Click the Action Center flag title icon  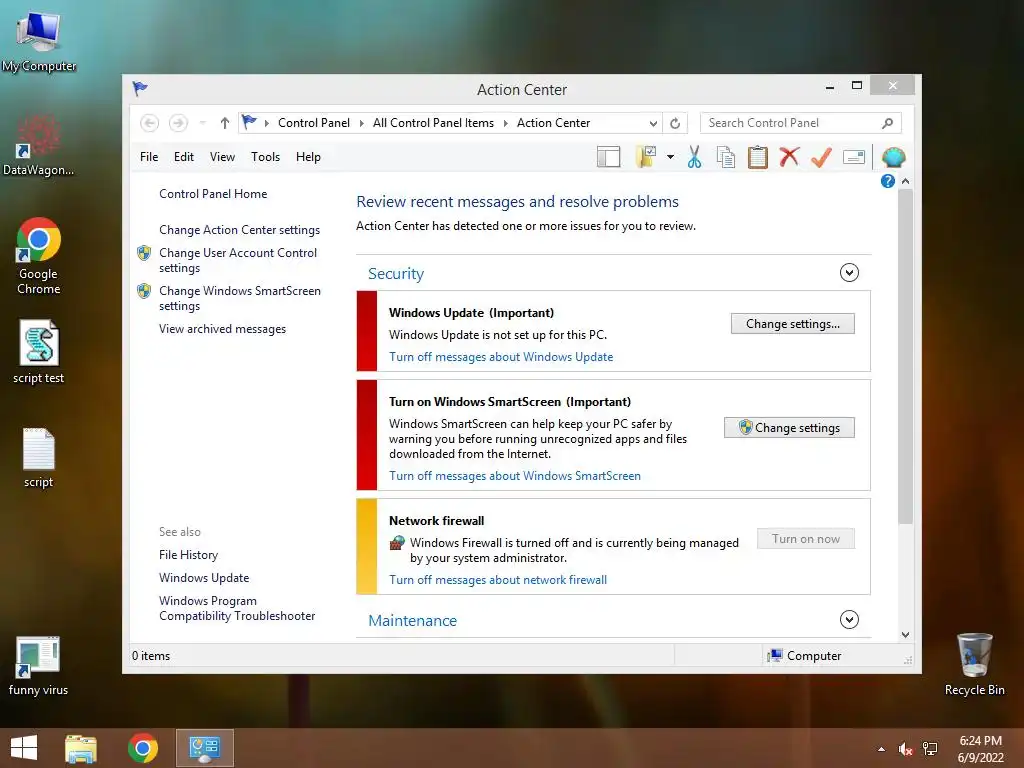pos(140,88)
